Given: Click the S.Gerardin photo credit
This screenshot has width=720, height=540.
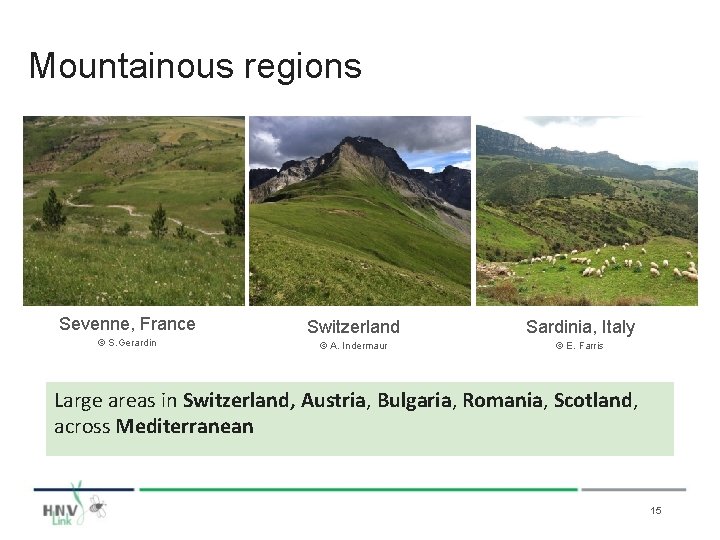Looking at the screenshot, I should [x=127, y=343].
